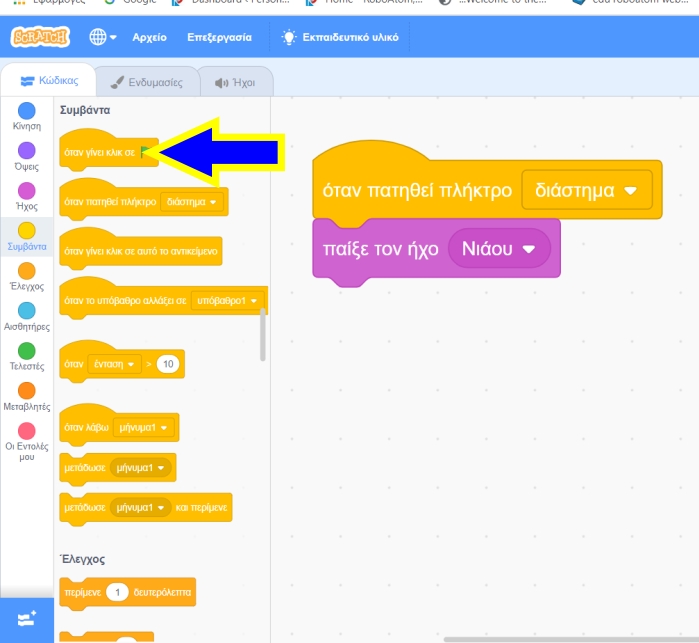Select the Τελεστές green category circle
This screenshot has height=643, width=699.
pyautogui.click(x=27, y=351)
